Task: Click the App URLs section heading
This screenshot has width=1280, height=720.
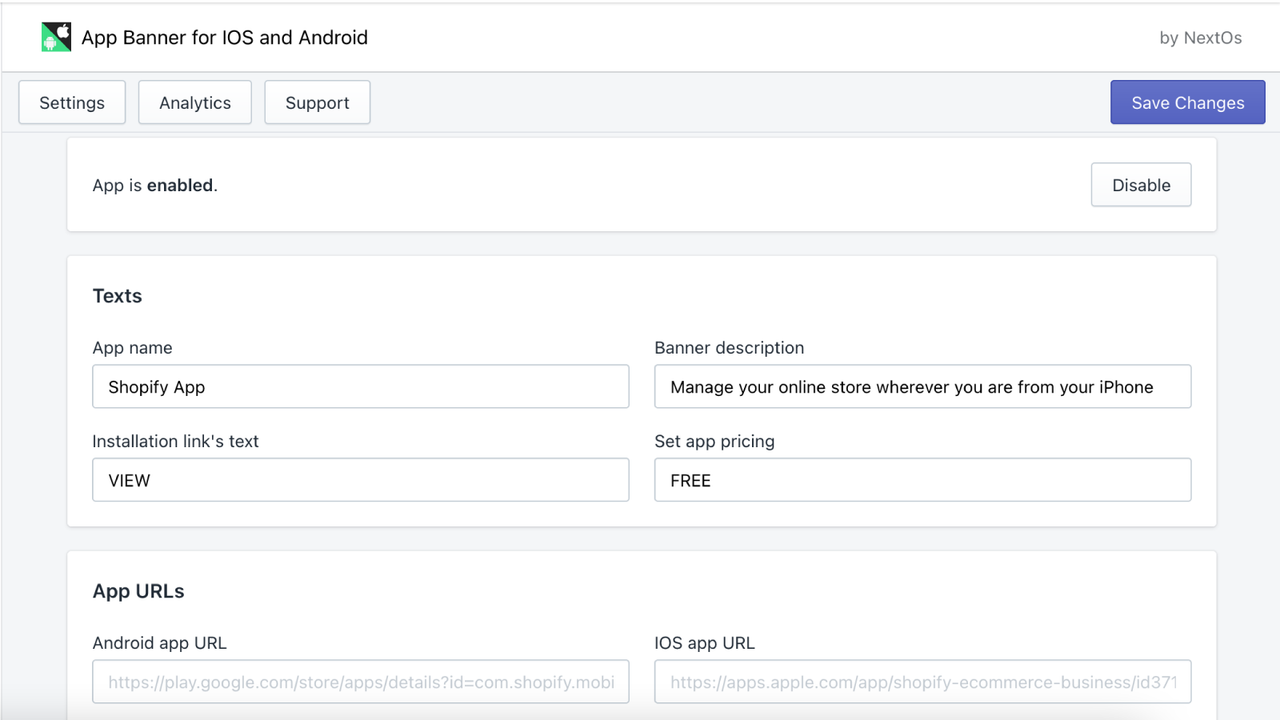Action: (x=138, y=590)
